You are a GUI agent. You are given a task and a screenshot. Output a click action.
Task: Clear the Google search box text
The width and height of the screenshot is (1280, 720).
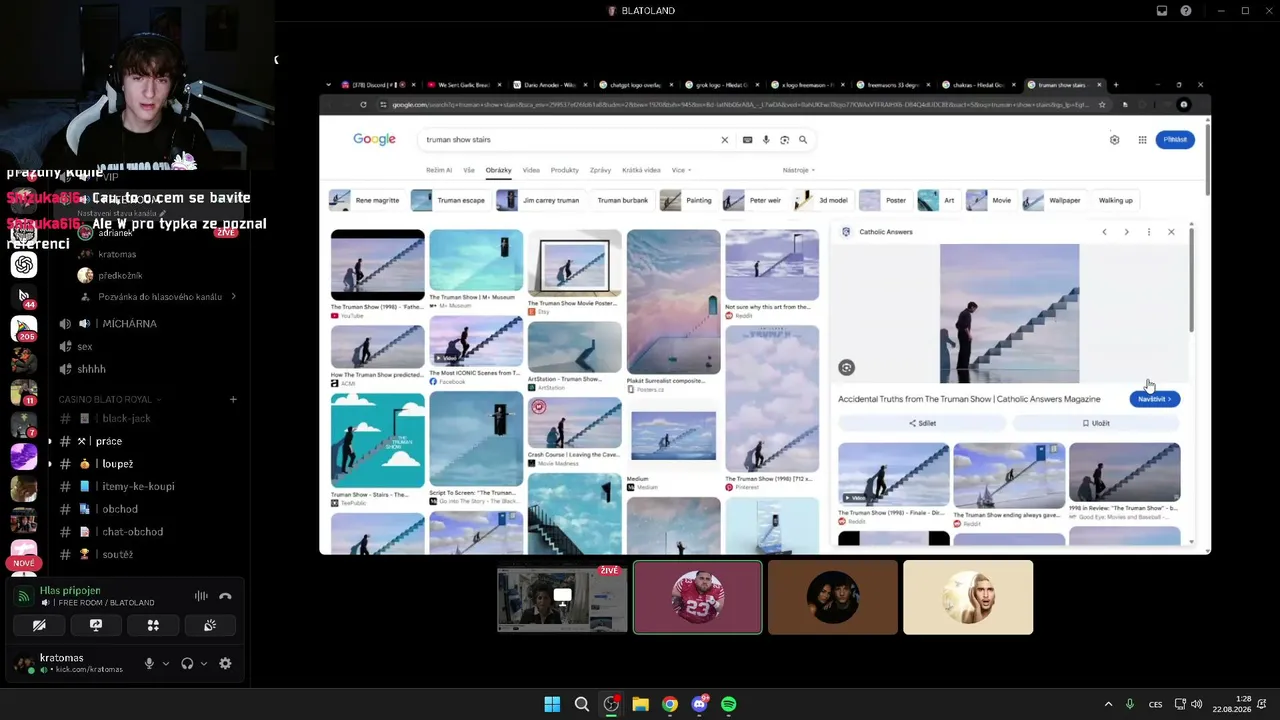tap(725, 140)
